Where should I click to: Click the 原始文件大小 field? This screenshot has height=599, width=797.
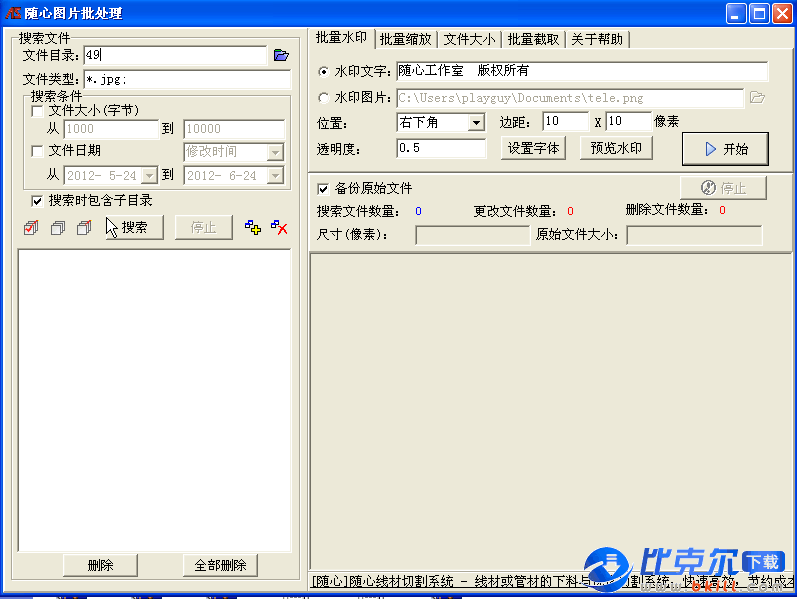pos(694,235)
